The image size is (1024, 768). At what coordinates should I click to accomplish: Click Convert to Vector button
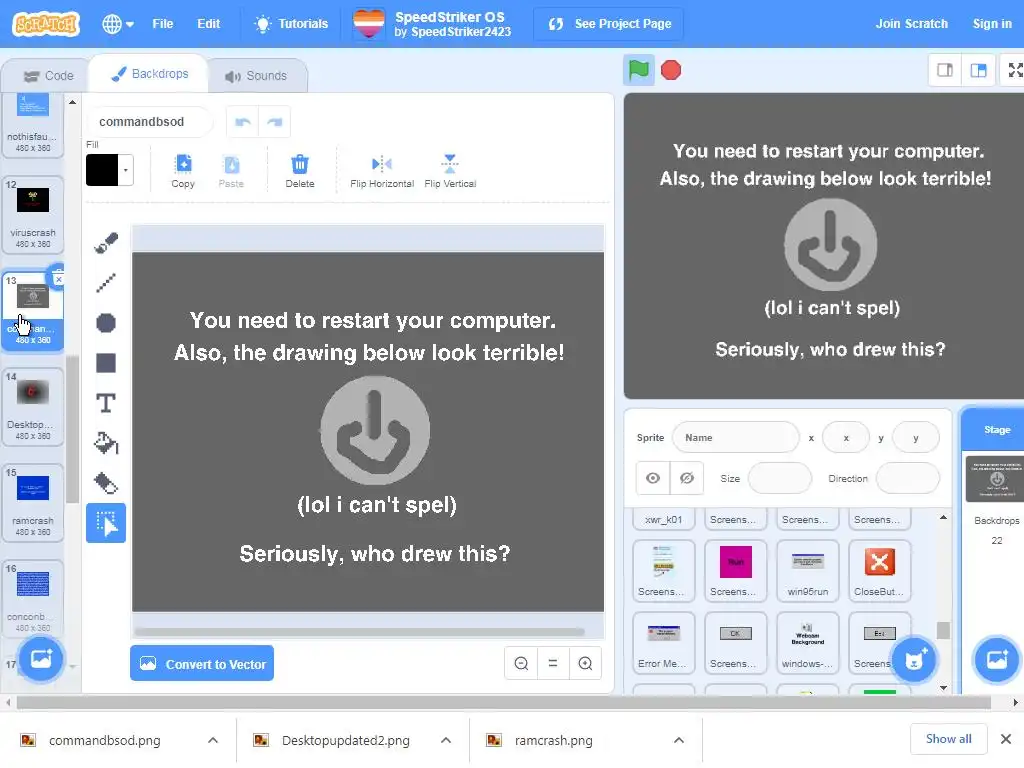click(202, 664)
